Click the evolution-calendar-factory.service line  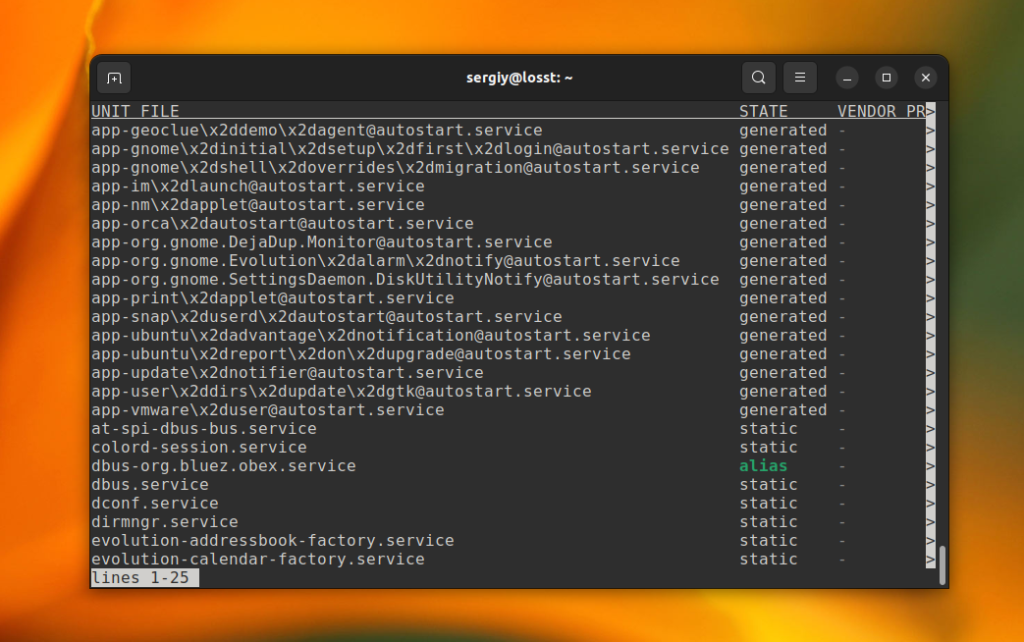coord(258,559)
